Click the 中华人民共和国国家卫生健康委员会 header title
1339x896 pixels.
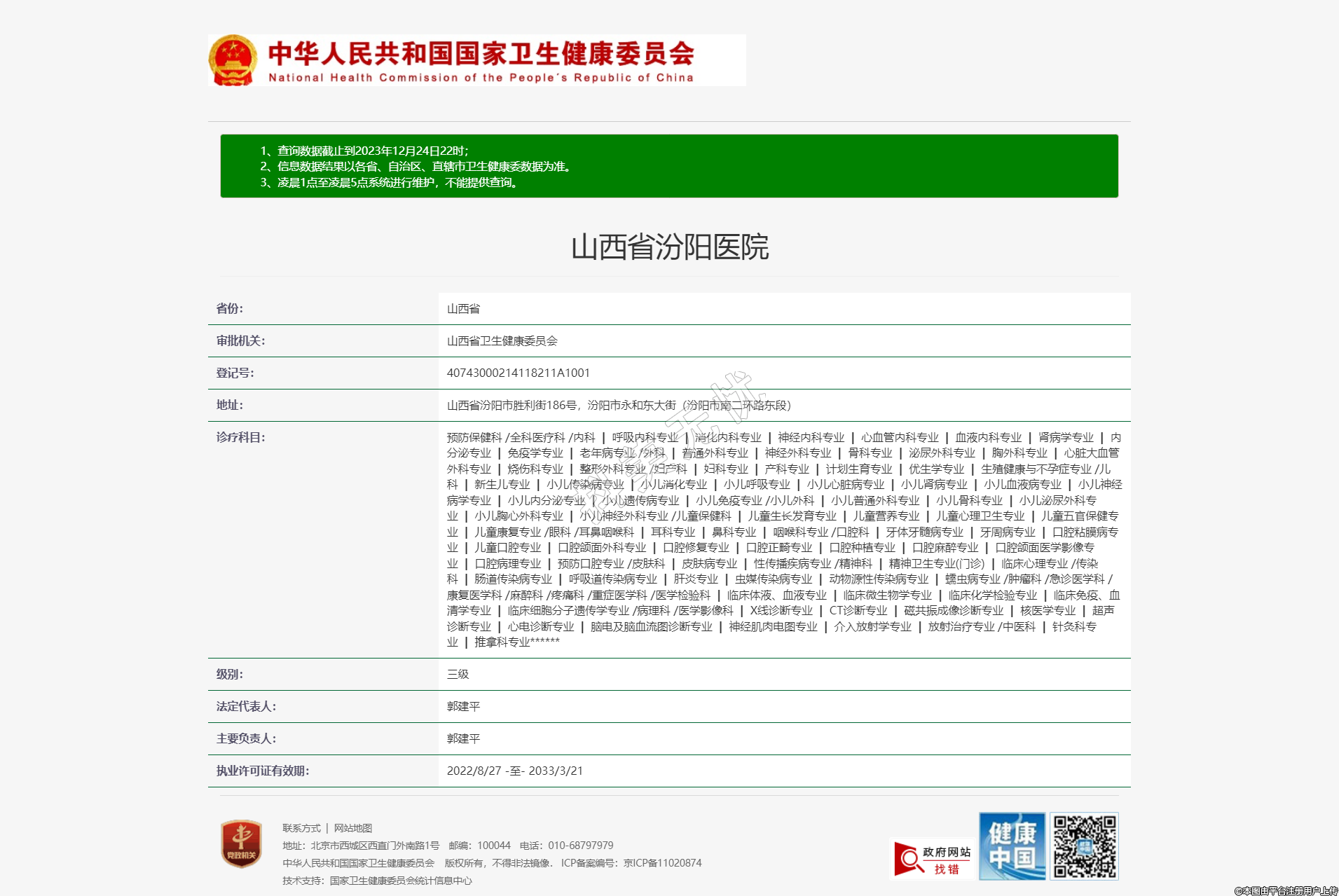point(481,55)
